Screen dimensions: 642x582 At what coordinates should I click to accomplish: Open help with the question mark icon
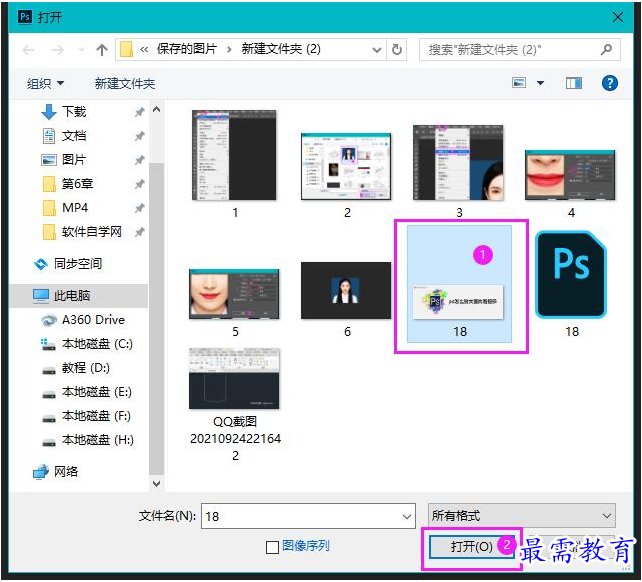click(610, 83)
